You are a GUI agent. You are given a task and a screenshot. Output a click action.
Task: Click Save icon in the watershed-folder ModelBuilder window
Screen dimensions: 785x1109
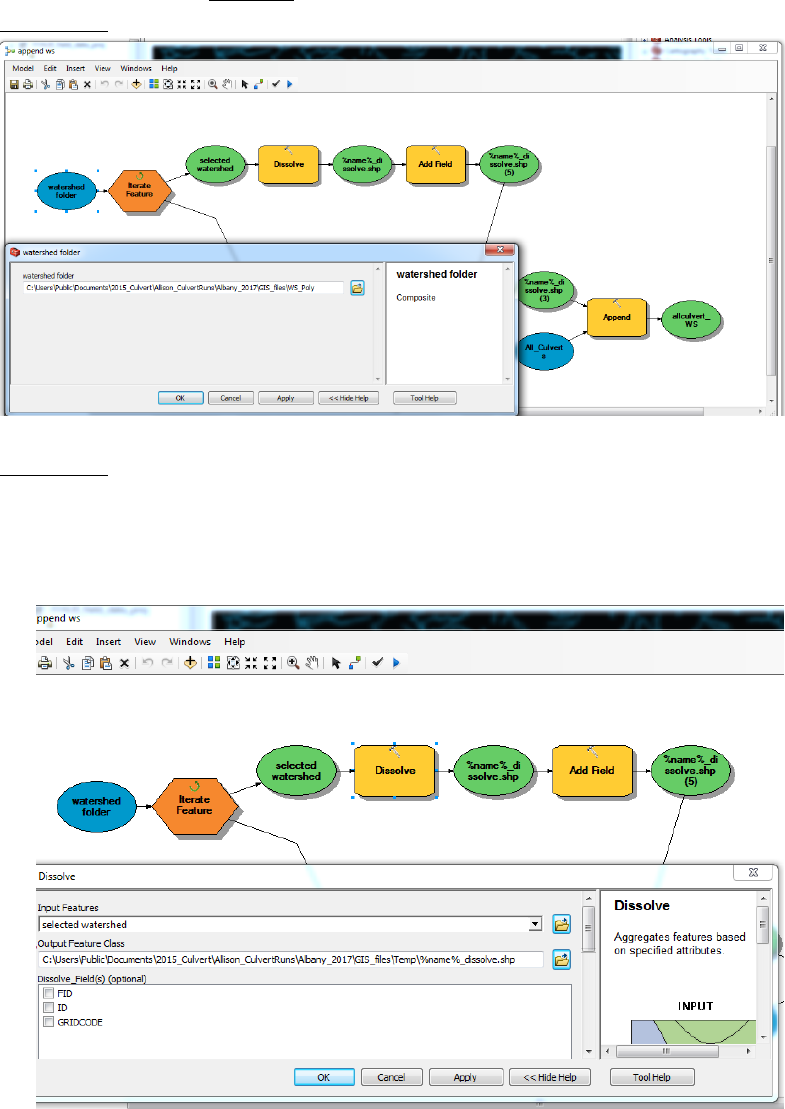click(14, 84)
